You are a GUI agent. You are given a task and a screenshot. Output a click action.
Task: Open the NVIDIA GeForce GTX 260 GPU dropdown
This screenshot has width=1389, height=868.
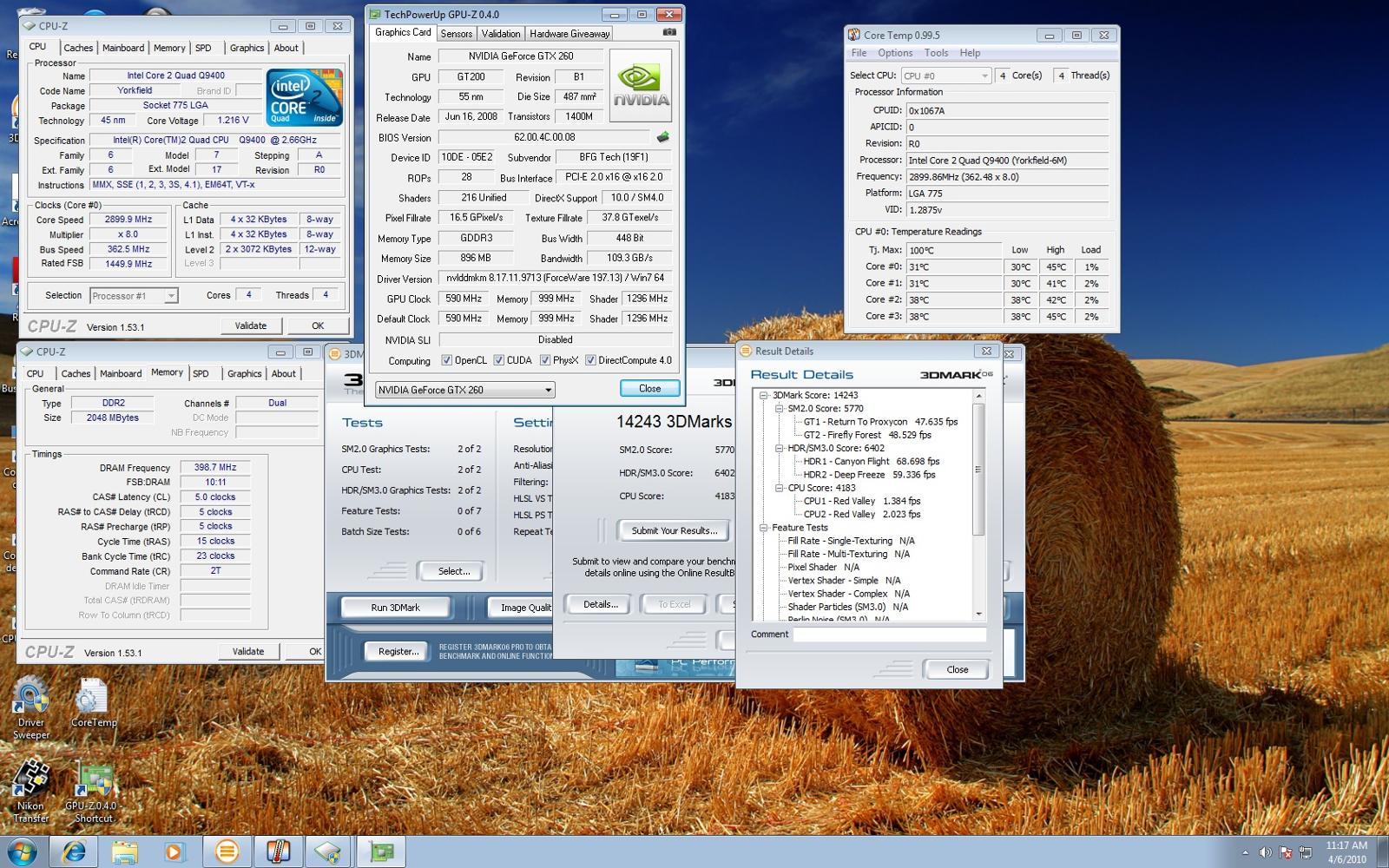465,390
